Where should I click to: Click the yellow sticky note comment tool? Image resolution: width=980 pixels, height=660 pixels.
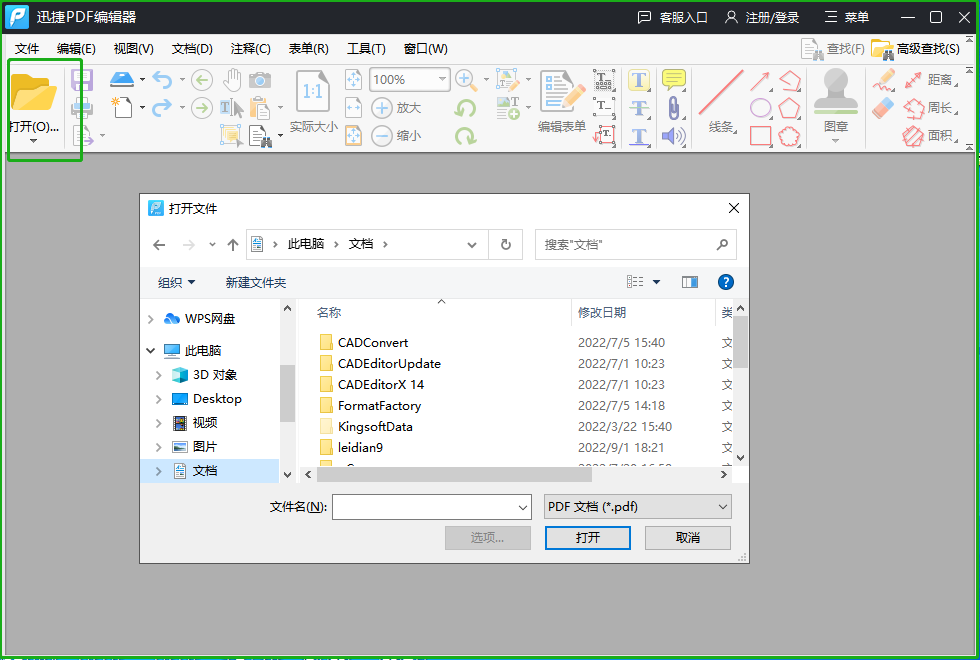click(674, 80)
